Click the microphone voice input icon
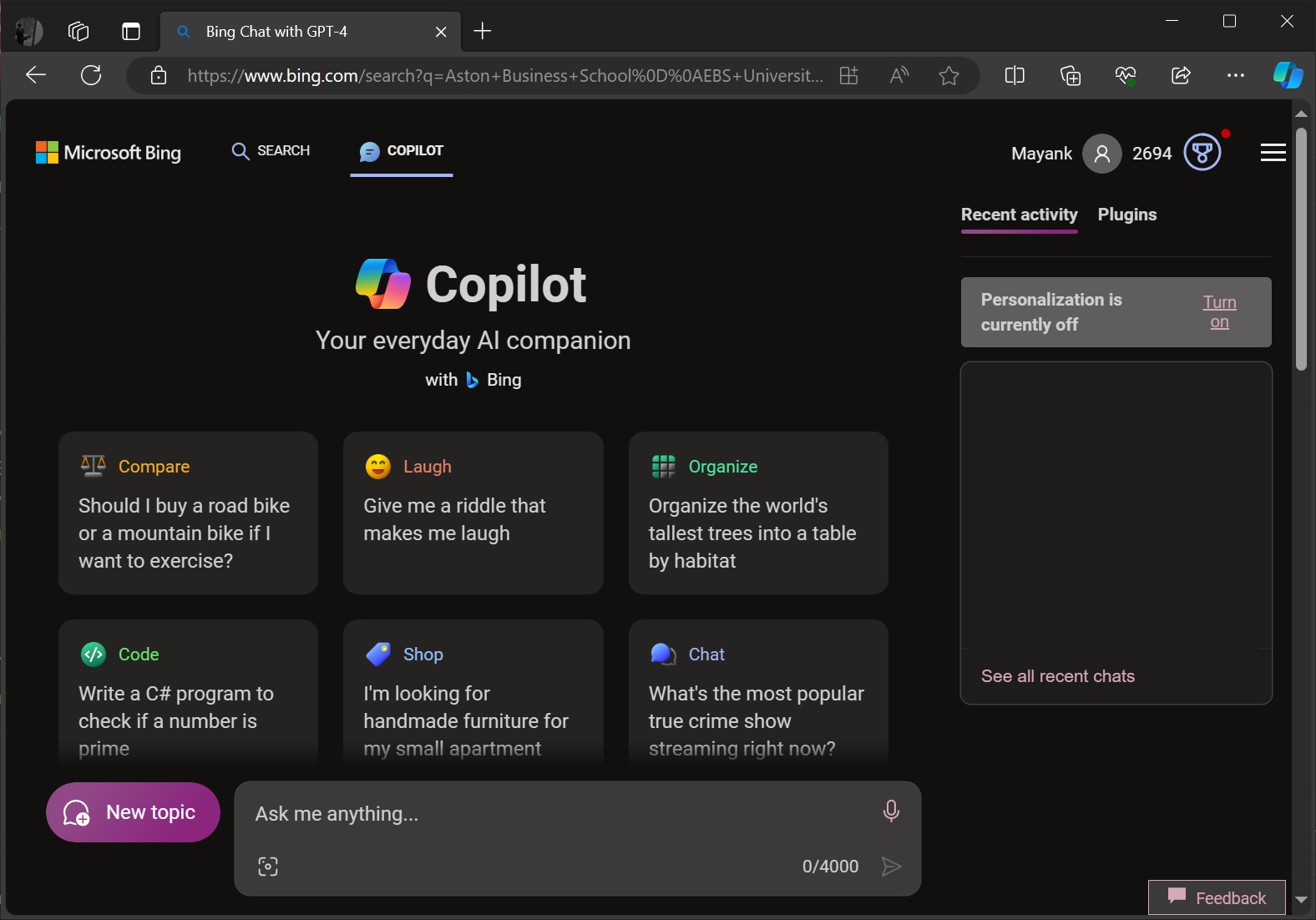The height and width of the screenshot is (920, 1316). pos(891,811)
